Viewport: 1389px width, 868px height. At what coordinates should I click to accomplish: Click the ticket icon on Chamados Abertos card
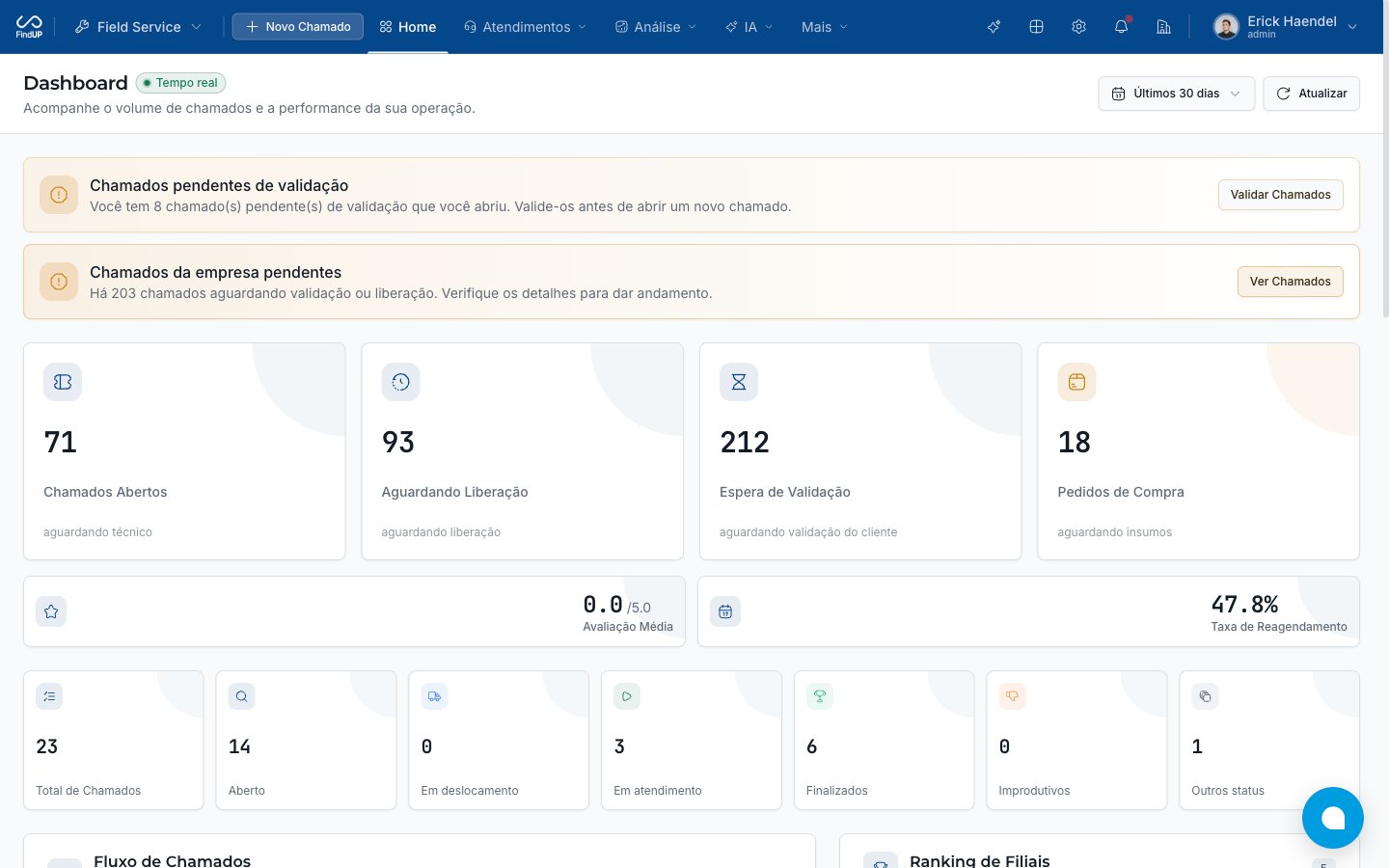(63, 382)
